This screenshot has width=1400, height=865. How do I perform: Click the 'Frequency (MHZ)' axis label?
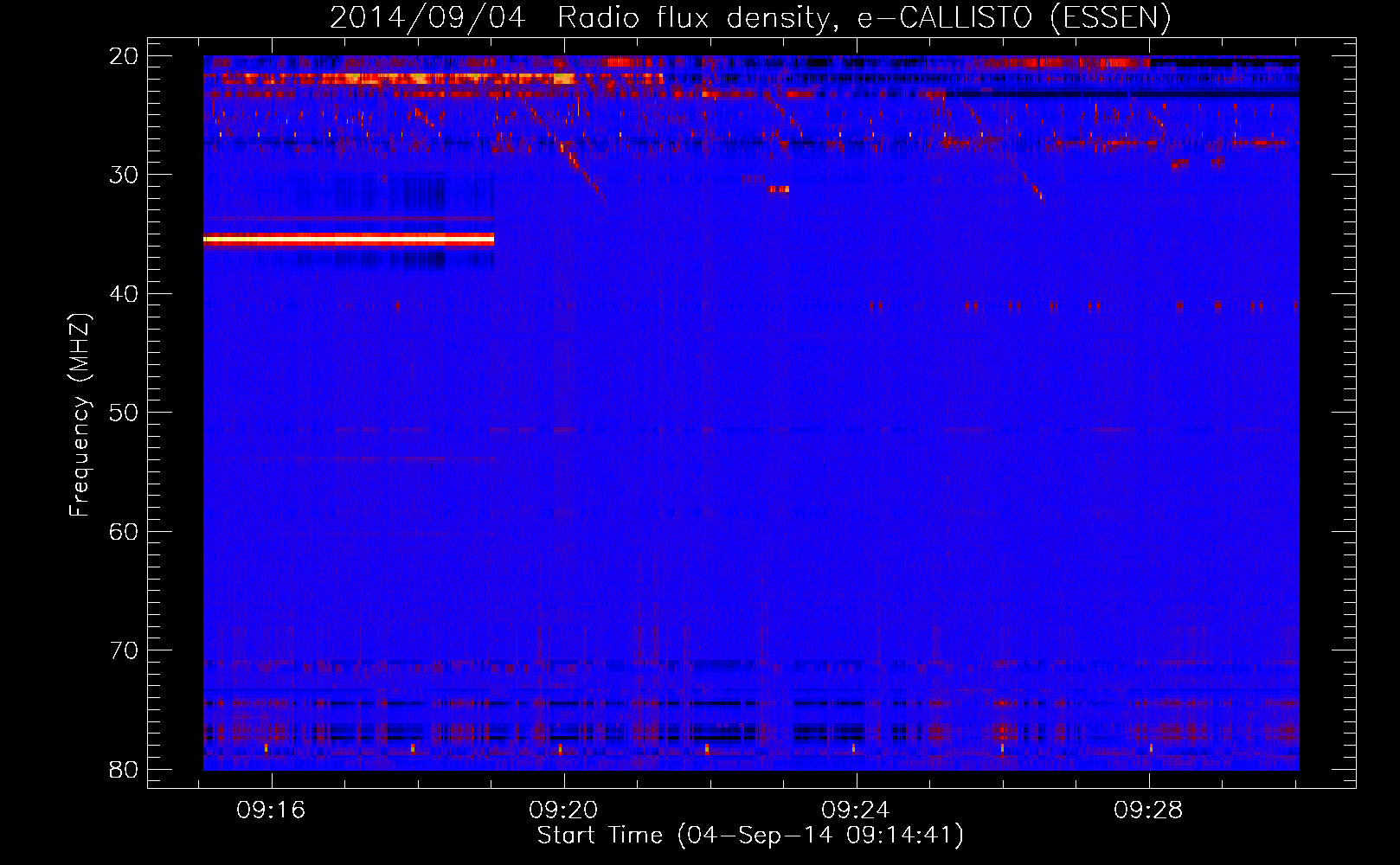pos(80,415)
